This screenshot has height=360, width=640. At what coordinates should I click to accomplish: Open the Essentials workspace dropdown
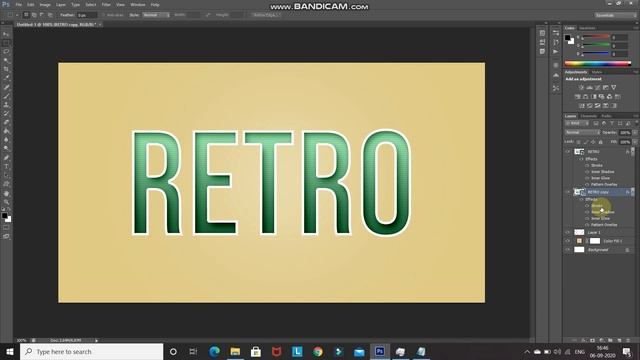tap(616, 15)
